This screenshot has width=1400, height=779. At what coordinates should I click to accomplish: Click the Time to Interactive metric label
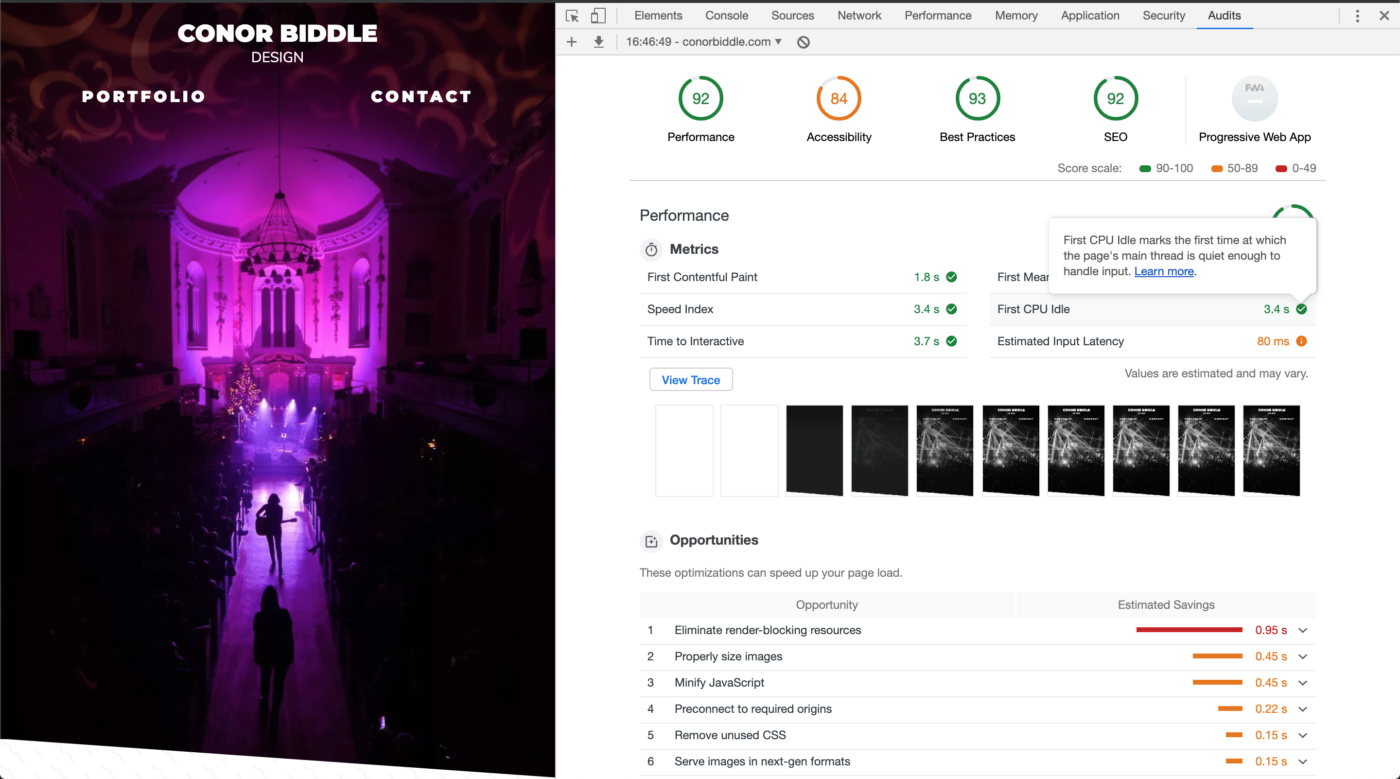tap(696, 341)
